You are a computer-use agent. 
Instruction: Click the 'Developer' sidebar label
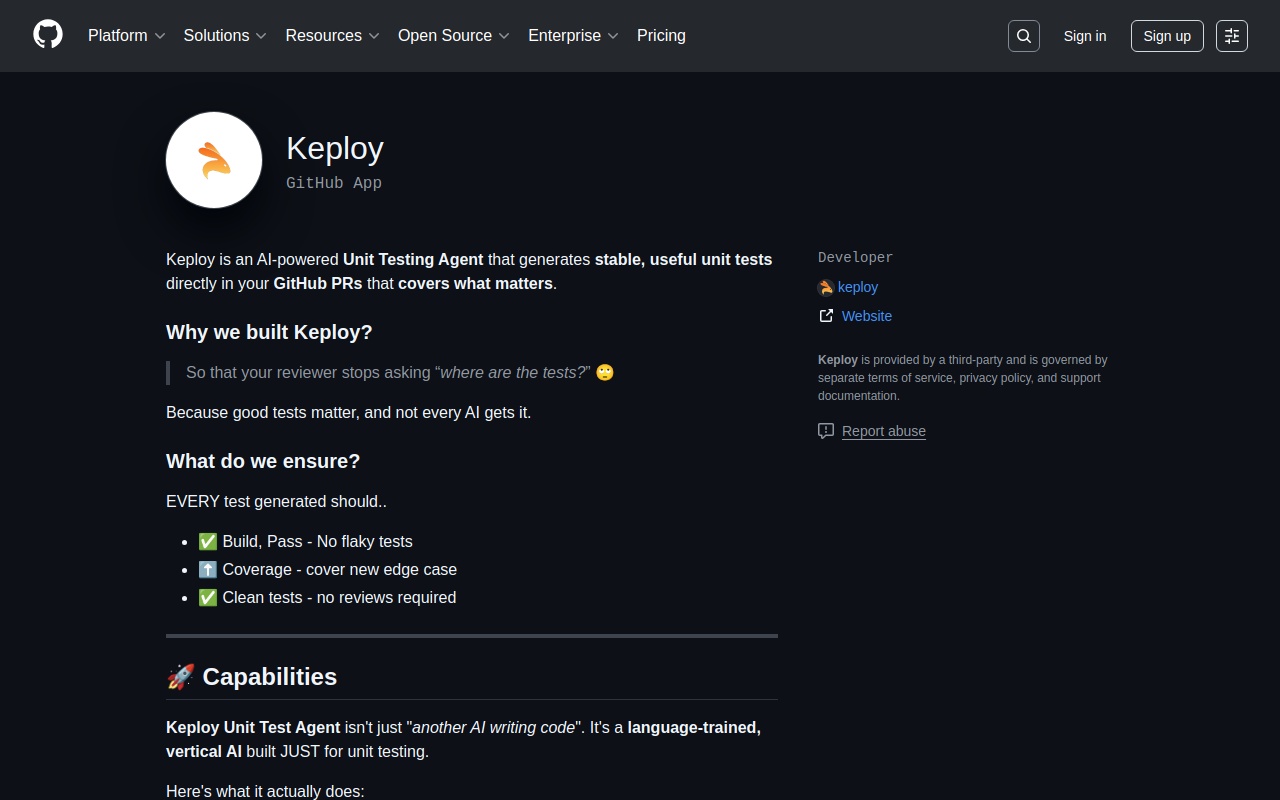point(855,257)
